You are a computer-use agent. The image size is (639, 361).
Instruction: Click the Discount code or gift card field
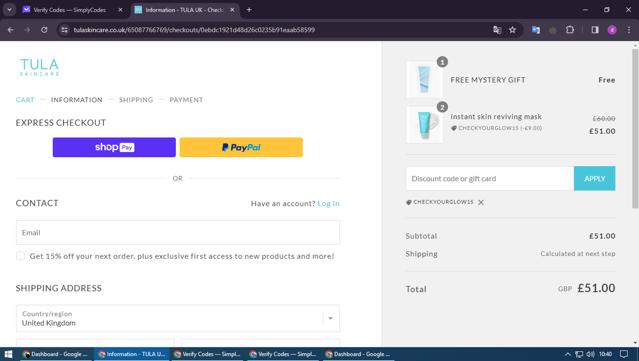(490, 178)
